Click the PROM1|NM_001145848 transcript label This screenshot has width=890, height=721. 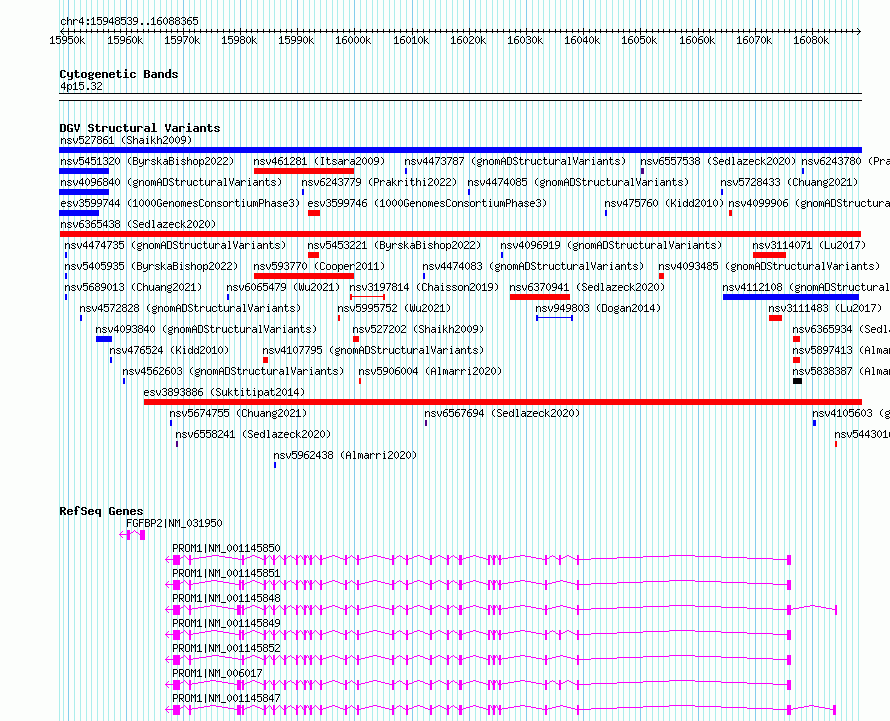click(x=226, y=598)
